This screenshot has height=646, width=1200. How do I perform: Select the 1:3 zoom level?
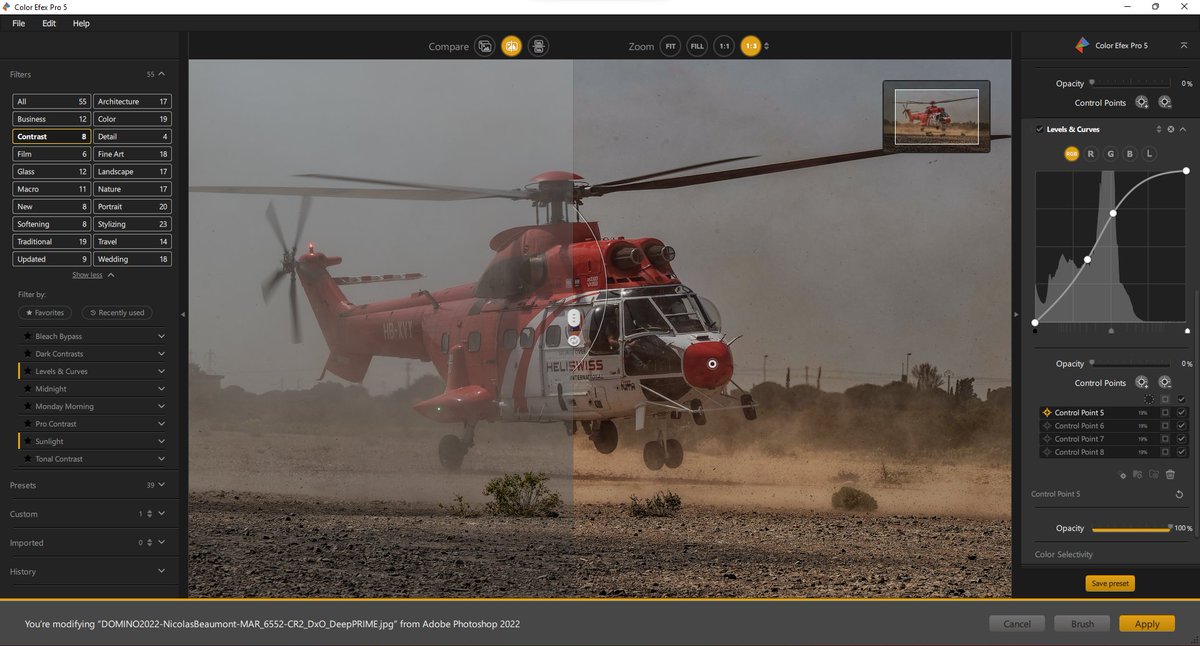tap(751, 46)
